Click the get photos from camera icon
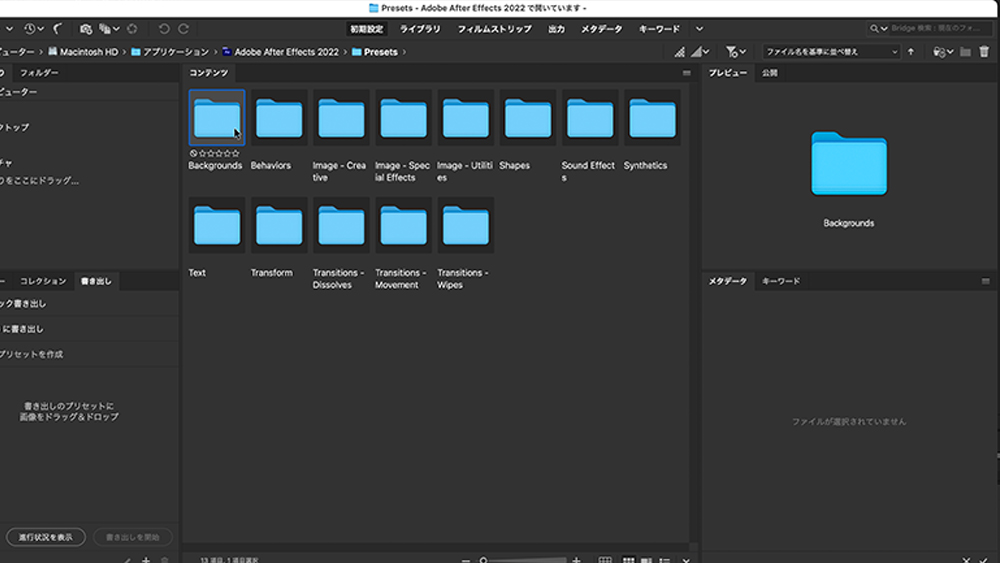This screenshot has width=1000, height=563. (x=86, y=29)
